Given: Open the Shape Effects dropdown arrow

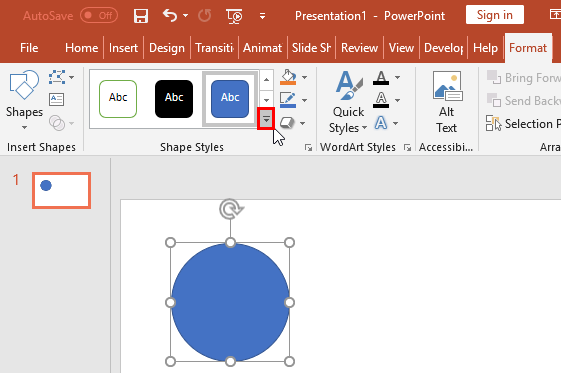Looking at the screenshot, I should tap(303, 123).
